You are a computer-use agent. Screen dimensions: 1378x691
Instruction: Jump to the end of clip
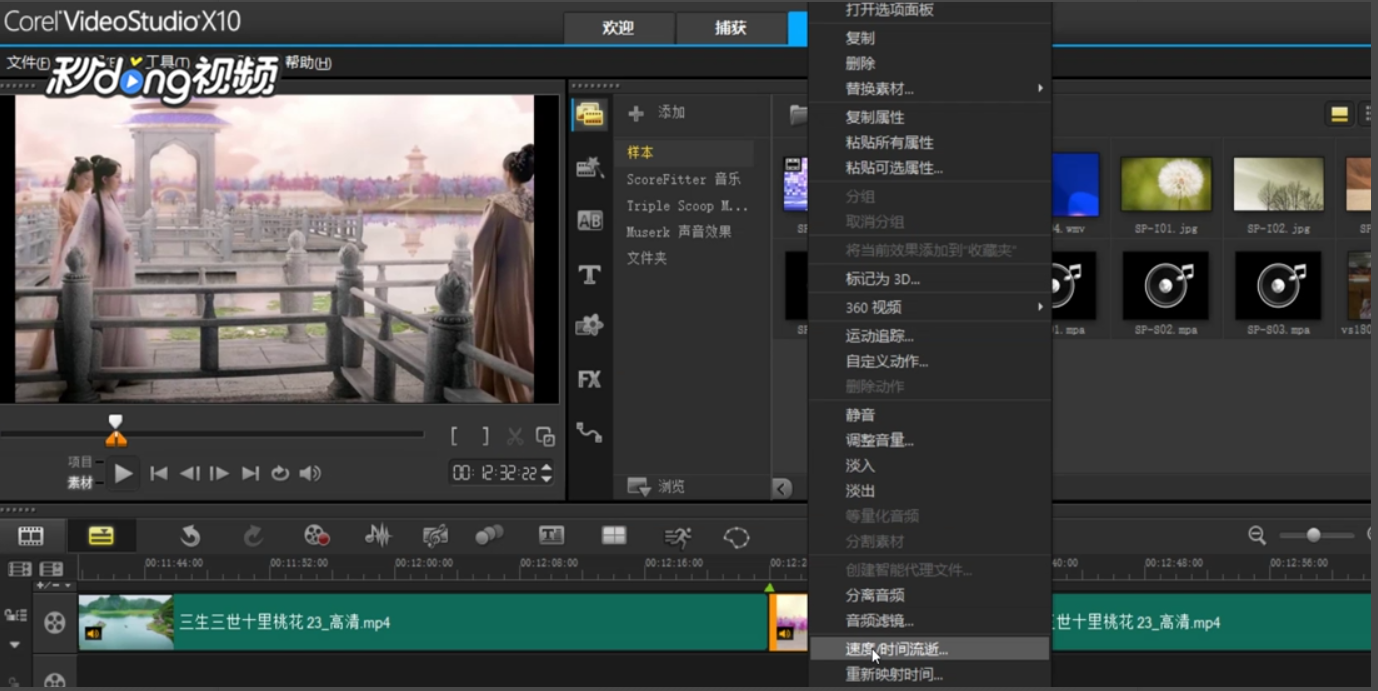point(250,474)
